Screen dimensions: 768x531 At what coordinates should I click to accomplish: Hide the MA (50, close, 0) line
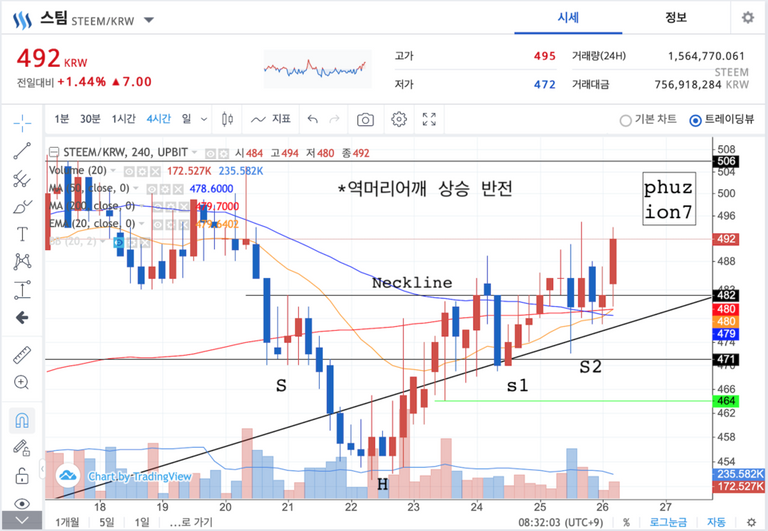(x=152, y=189)
